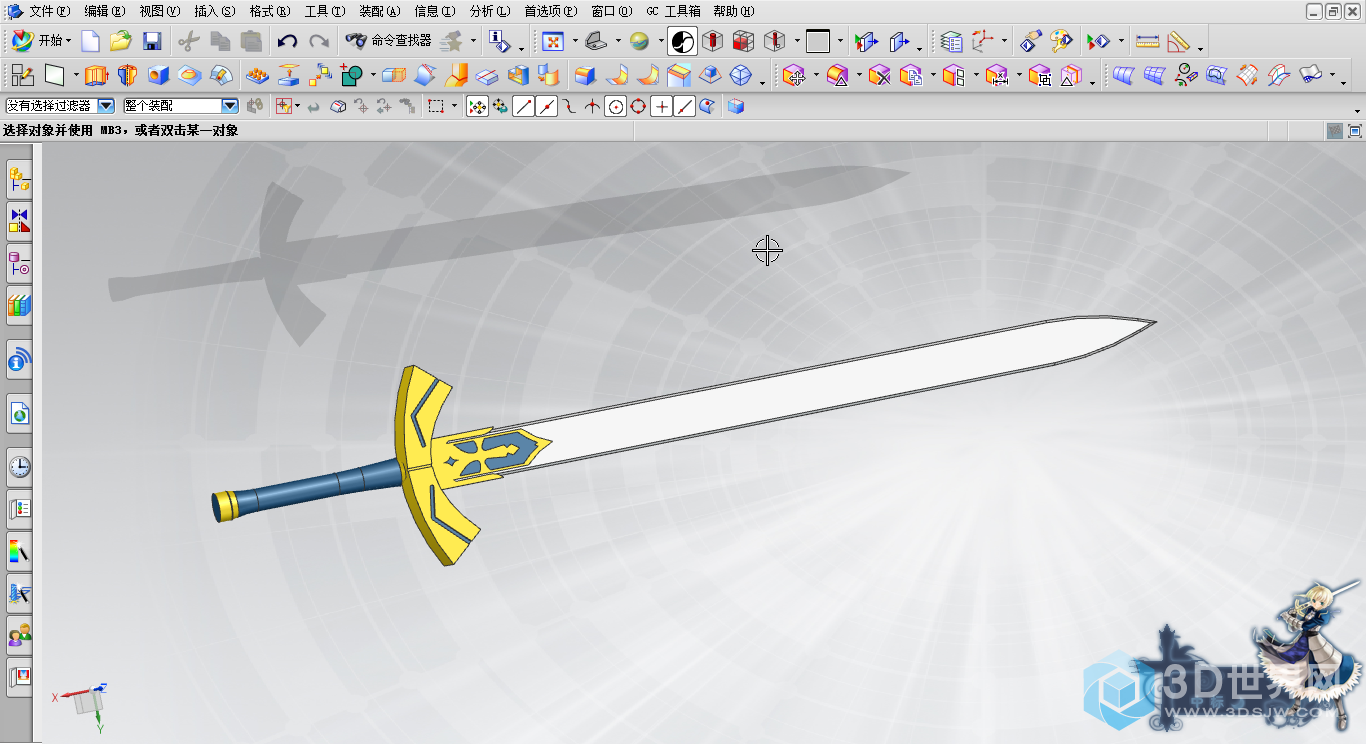Viewport: 1366px width, 744px height.
Task: Select the Extrude tool icon
Action: pos(96,75)
